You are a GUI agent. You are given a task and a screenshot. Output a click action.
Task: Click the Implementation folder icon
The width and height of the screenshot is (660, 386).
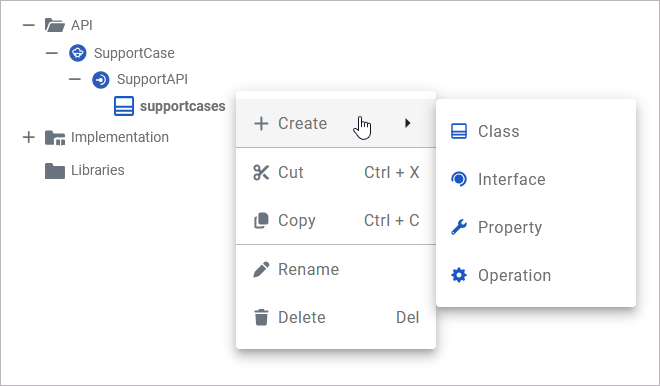click(55, 137)
